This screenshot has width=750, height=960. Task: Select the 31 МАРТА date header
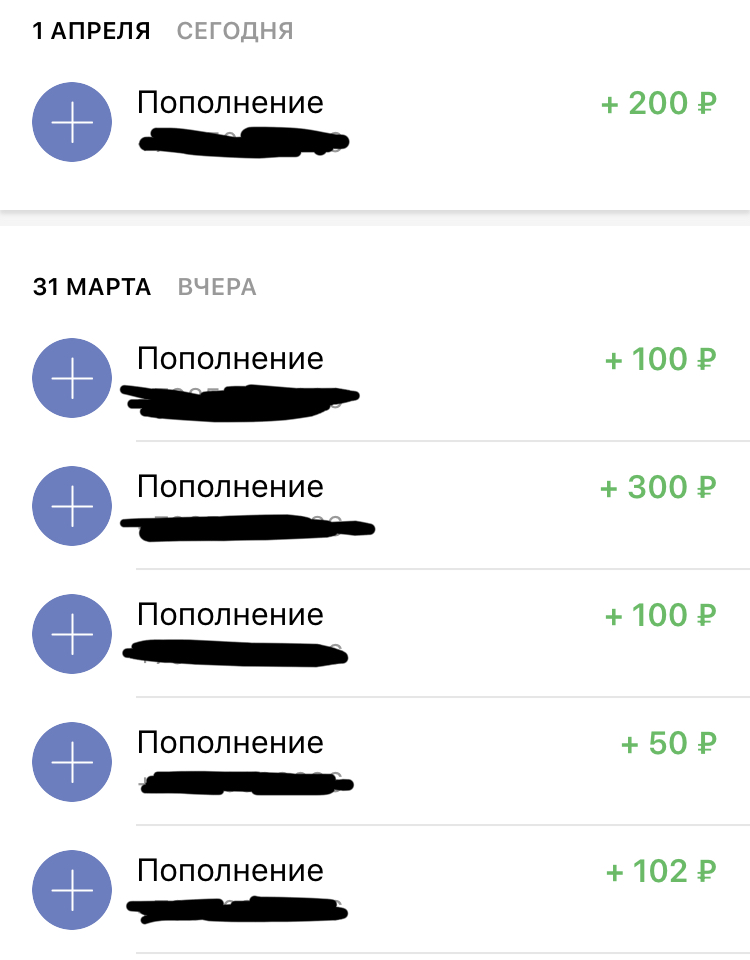click(x=92, y=288)
